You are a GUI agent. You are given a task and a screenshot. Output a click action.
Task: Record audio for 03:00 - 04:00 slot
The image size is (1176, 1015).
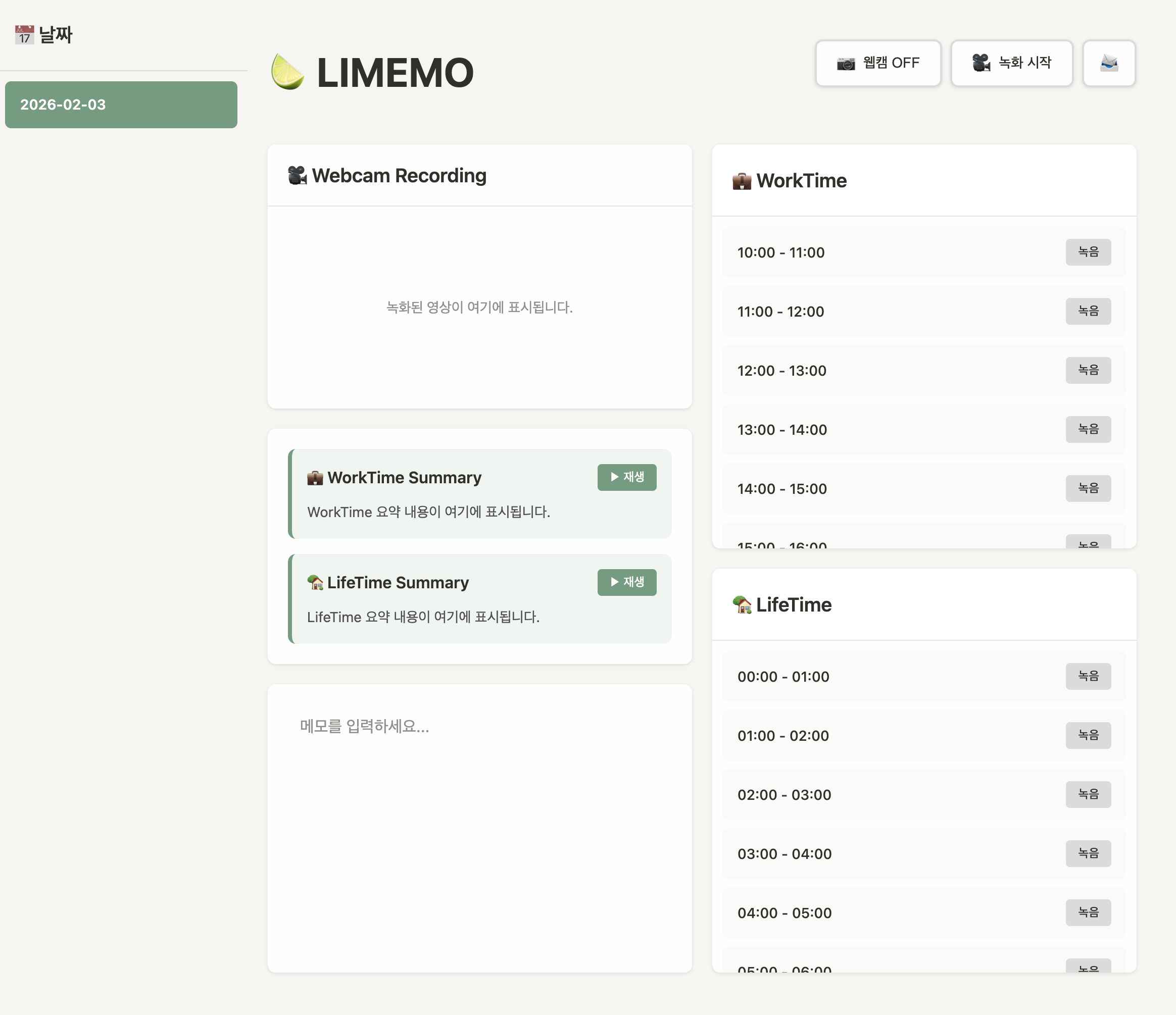click(1088, 853)
